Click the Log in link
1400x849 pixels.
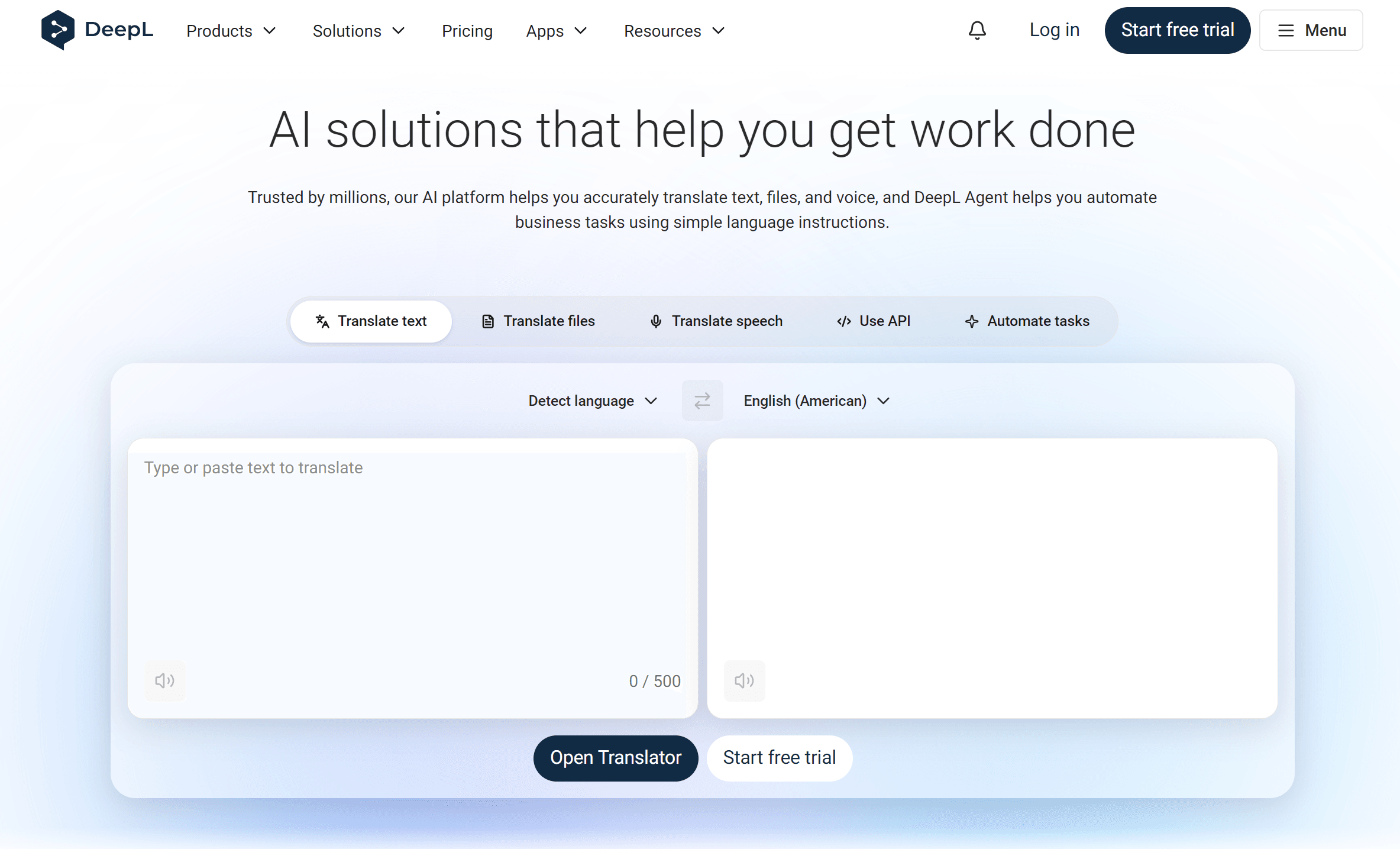point(1054,30)
